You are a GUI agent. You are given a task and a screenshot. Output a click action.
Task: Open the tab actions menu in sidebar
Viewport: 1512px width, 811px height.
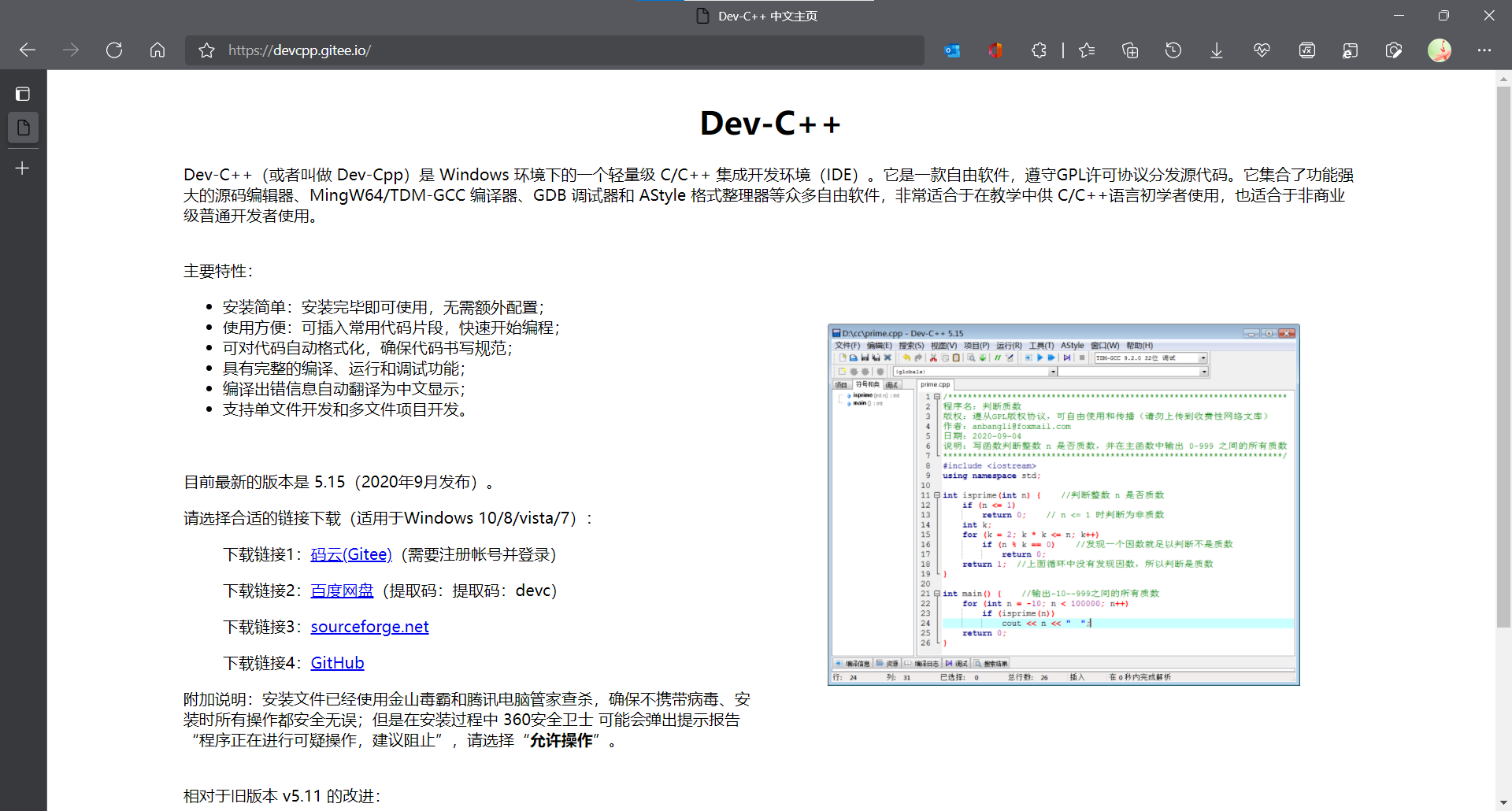[x=23, y=94]
